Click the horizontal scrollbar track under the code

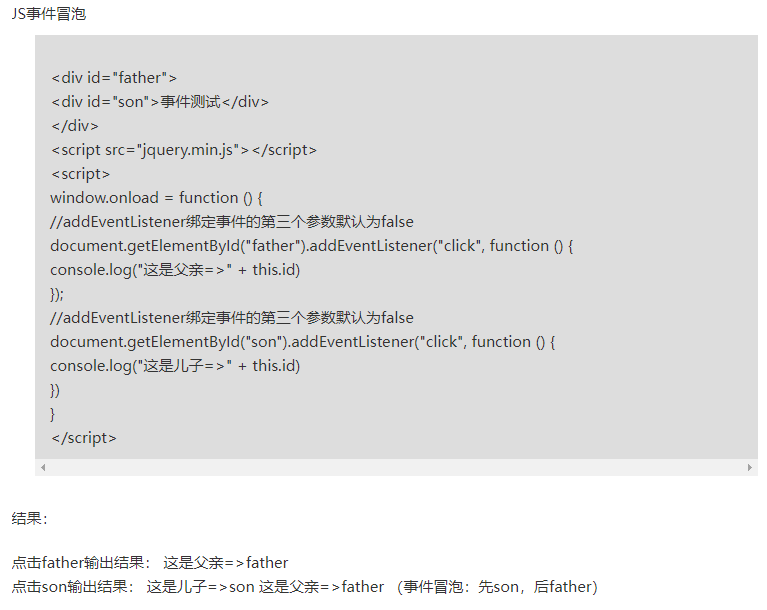pyautogui.click(x=396, y=468)
